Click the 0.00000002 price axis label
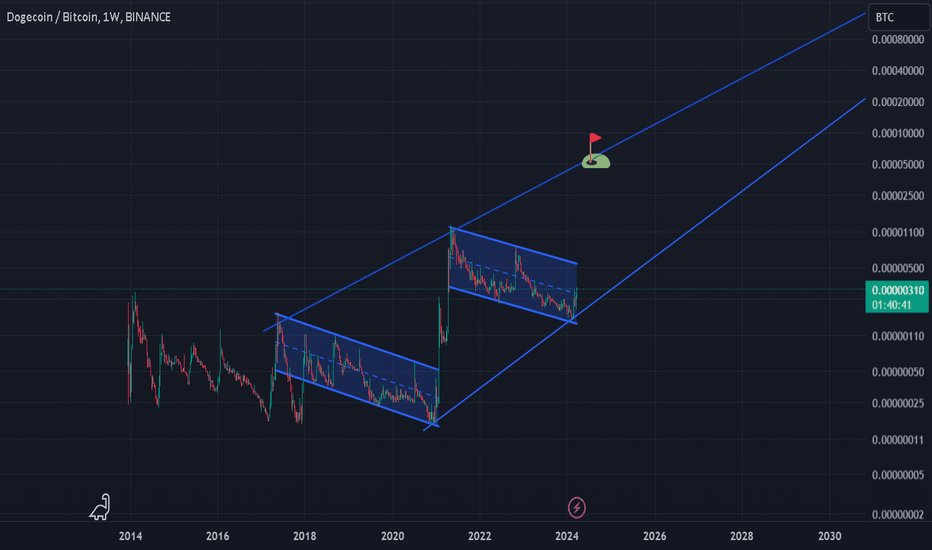The height and width of the screenshot is (550, 932). coord(898,515)
